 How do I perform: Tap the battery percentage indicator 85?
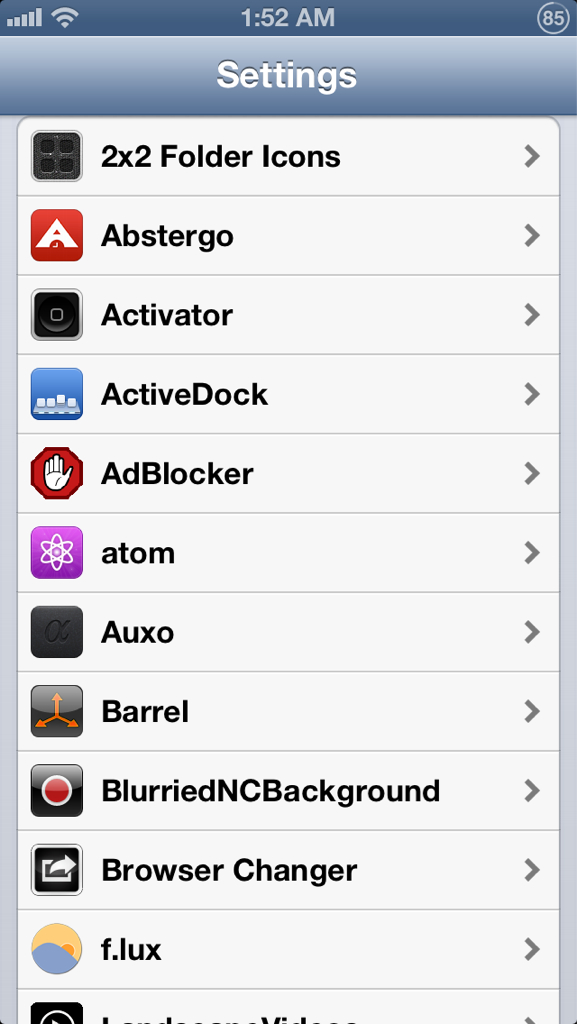tap(553, 18)
